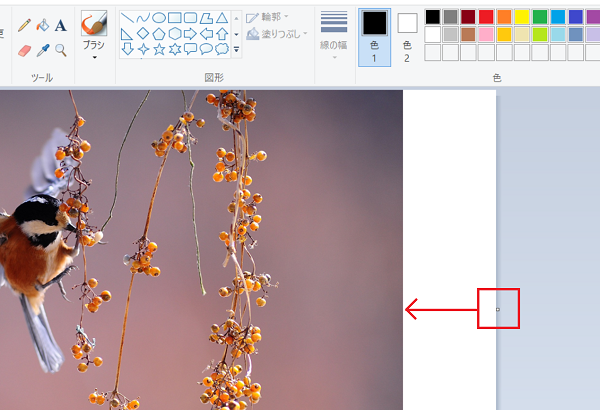
Task: Pick the lime green color swatch
Action: tap(540, 34)
